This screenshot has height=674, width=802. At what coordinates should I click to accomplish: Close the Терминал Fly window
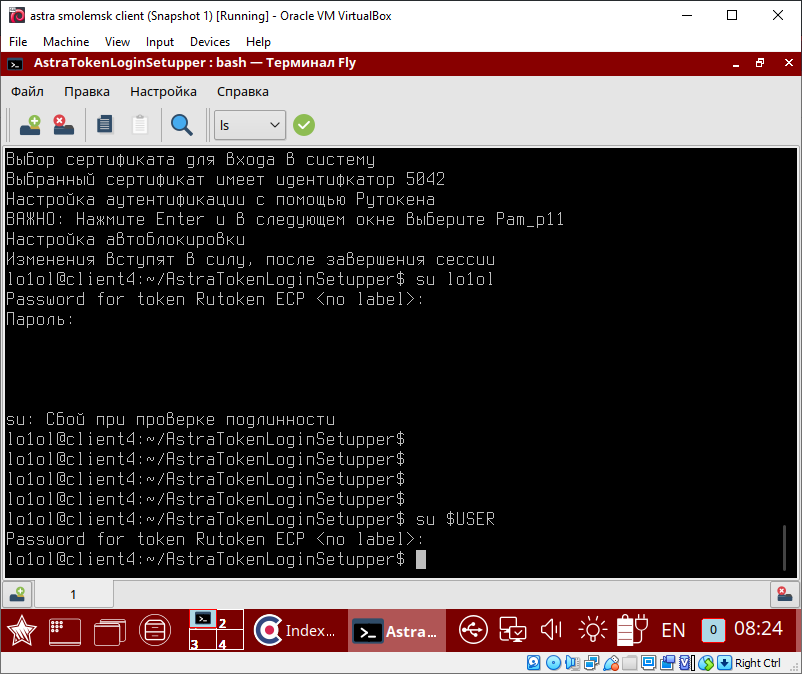pos(788,63)
